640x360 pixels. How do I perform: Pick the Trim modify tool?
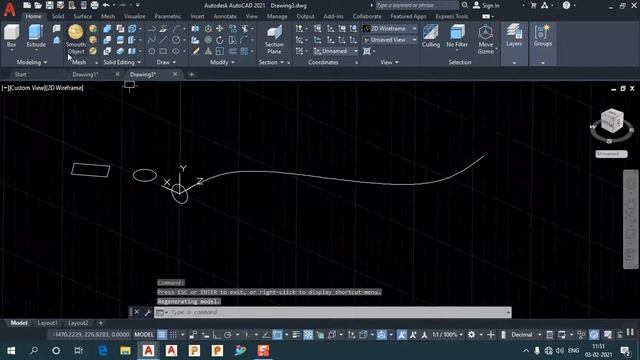point(244,29)
